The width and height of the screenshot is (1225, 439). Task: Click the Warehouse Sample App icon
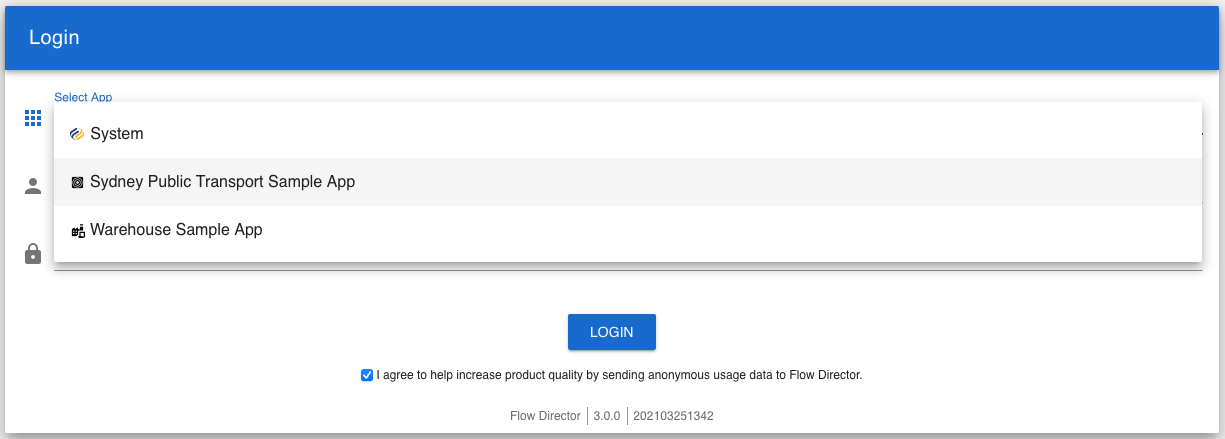click(x=77, y=230)
